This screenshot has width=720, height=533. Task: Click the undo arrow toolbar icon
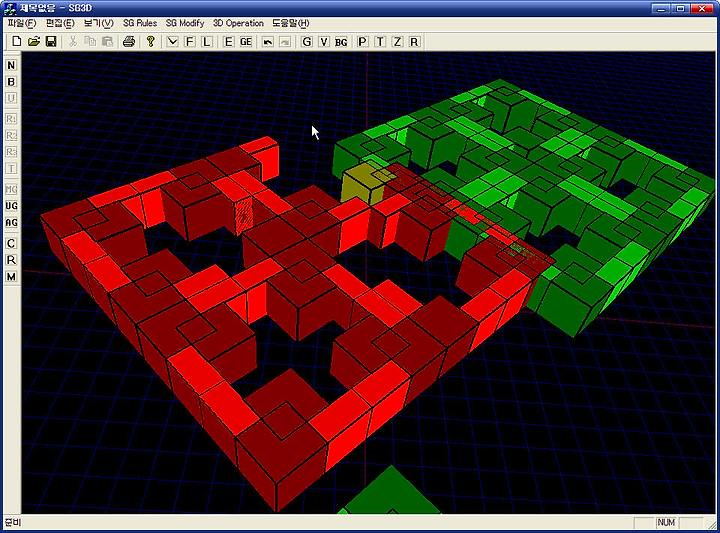point(268,42)
